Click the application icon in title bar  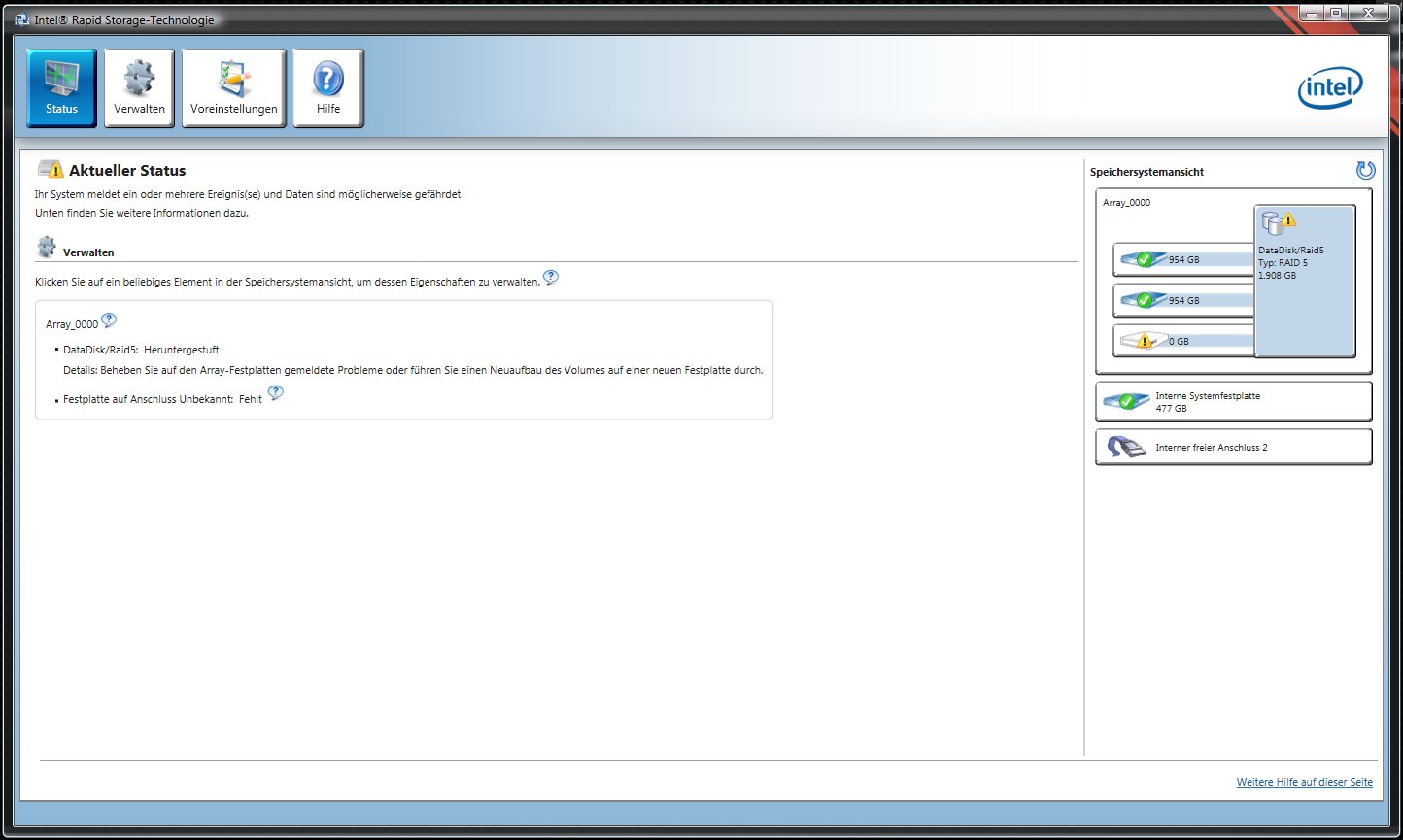(21, 19)
